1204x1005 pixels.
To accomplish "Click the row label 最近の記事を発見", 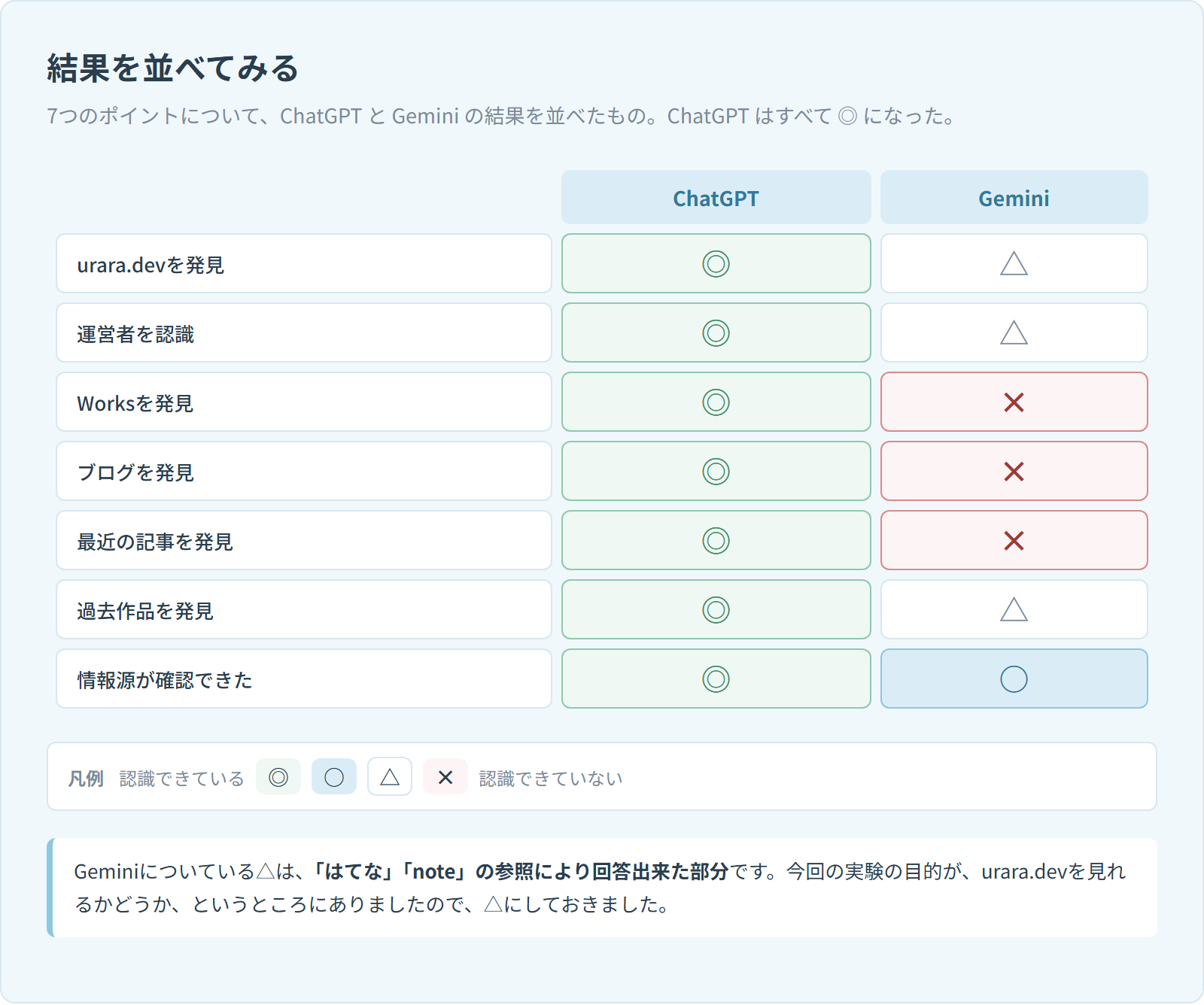I will (304, 541).
